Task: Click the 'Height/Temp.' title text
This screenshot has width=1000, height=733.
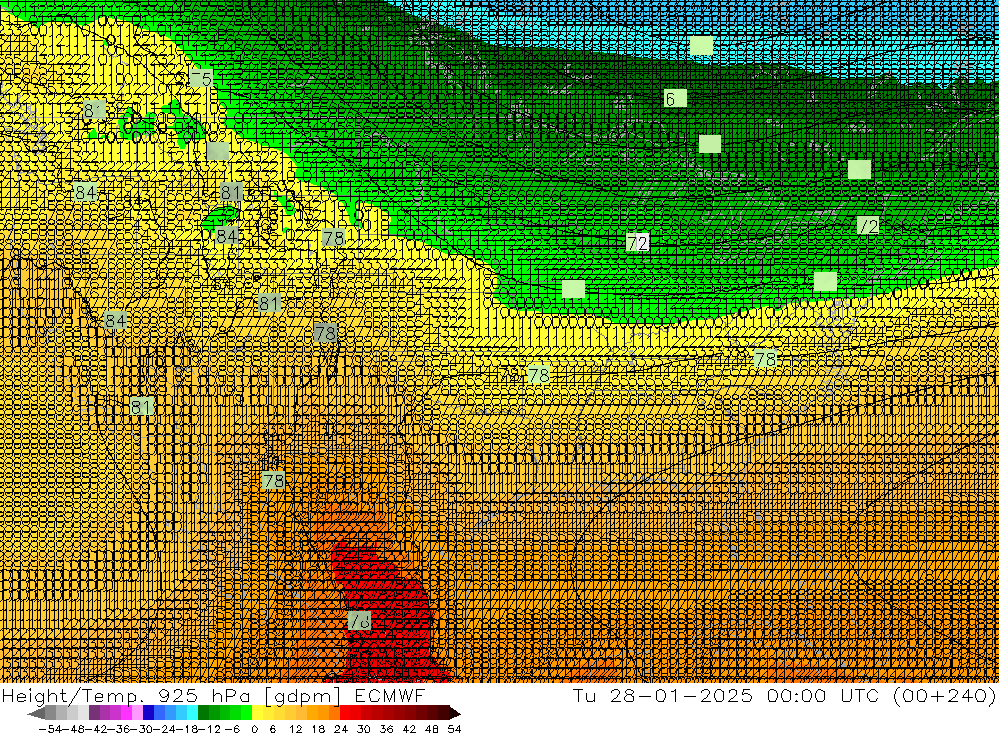Action: [x=72, y=697]
